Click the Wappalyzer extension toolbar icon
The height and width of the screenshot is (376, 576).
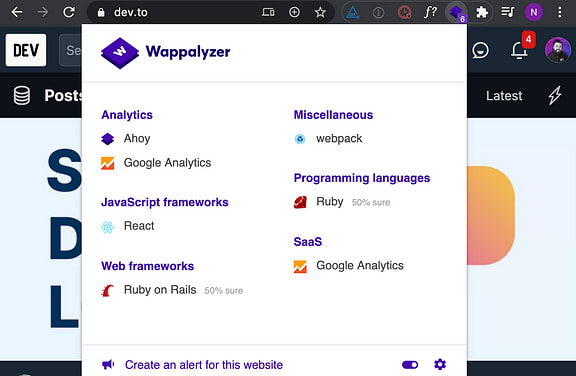(457, 13)
